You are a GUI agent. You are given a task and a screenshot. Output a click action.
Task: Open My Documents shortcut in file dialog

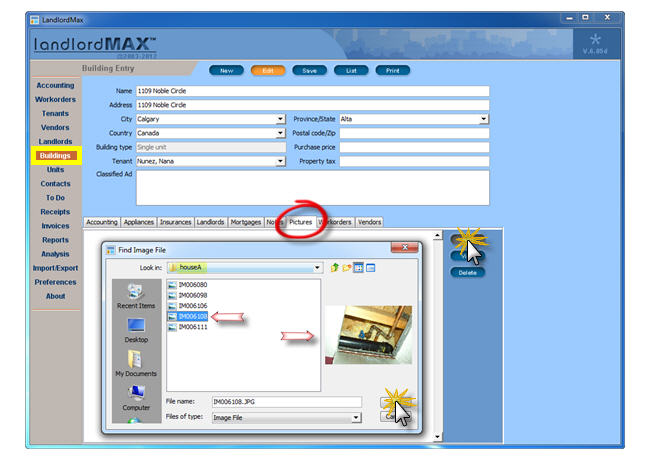point(136,364)
